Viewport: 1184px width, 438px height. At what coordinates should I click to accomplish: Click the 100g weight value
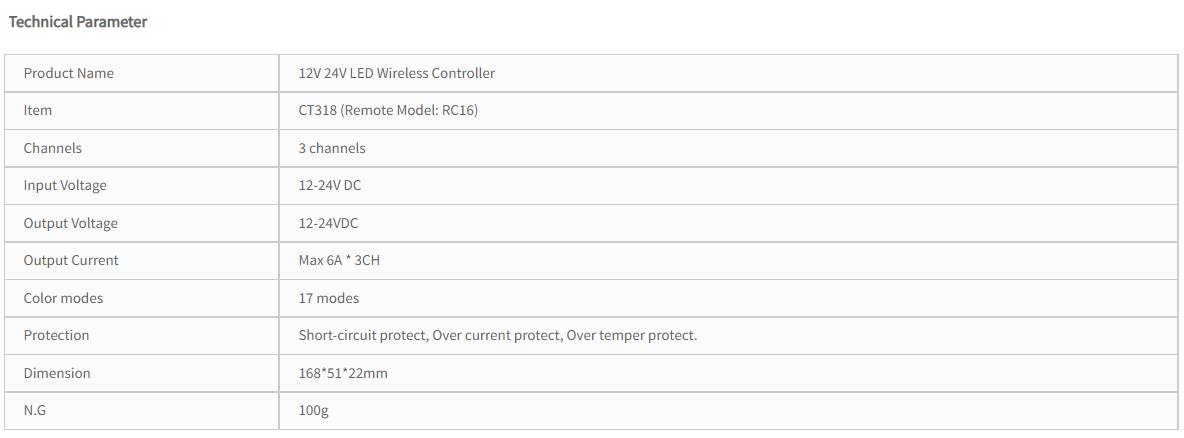pyautogui.click(x=313, y=411)
